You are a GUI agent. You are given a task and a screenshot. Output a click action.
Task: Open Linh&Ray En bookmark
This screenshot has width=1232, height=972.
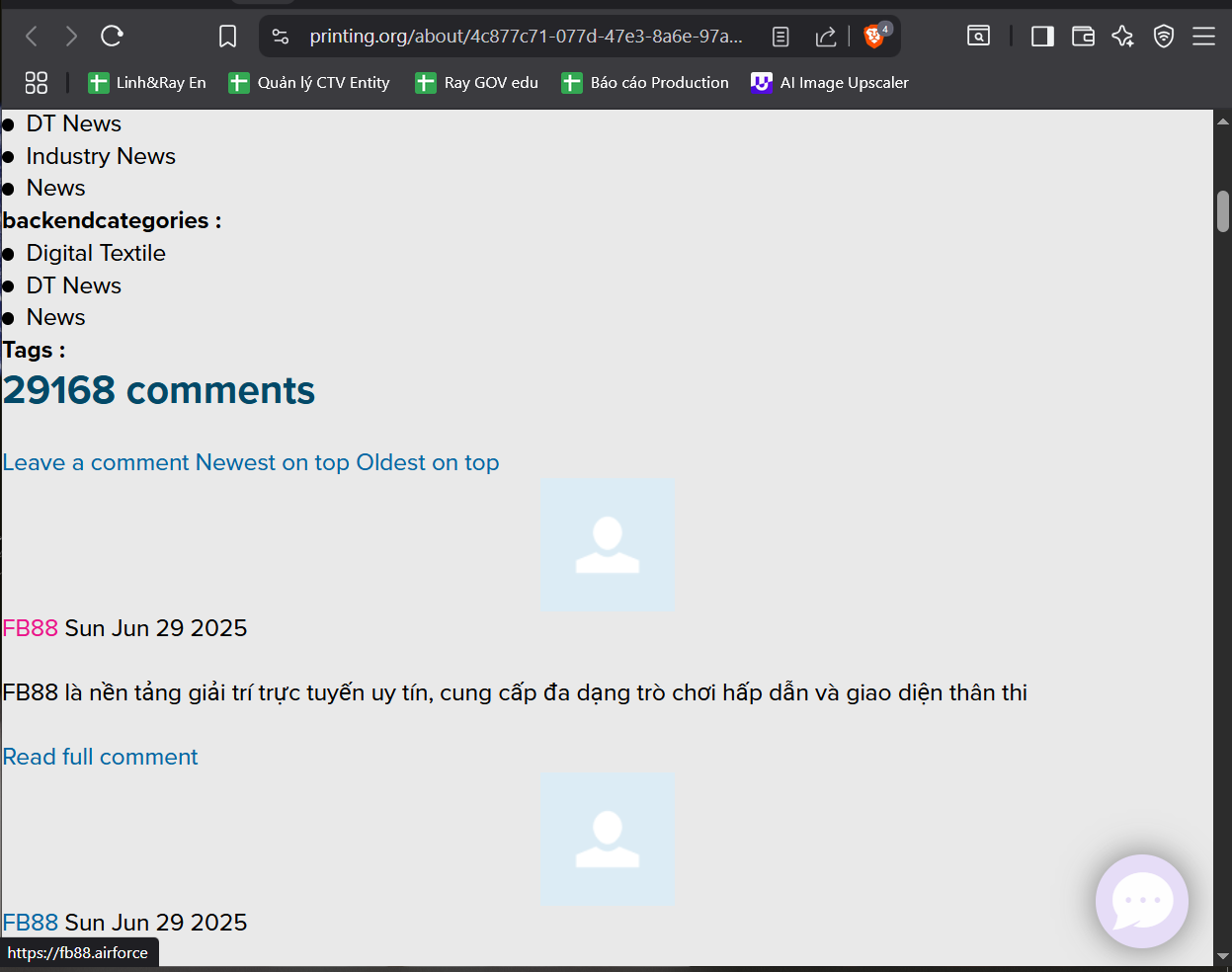(147, 83)
